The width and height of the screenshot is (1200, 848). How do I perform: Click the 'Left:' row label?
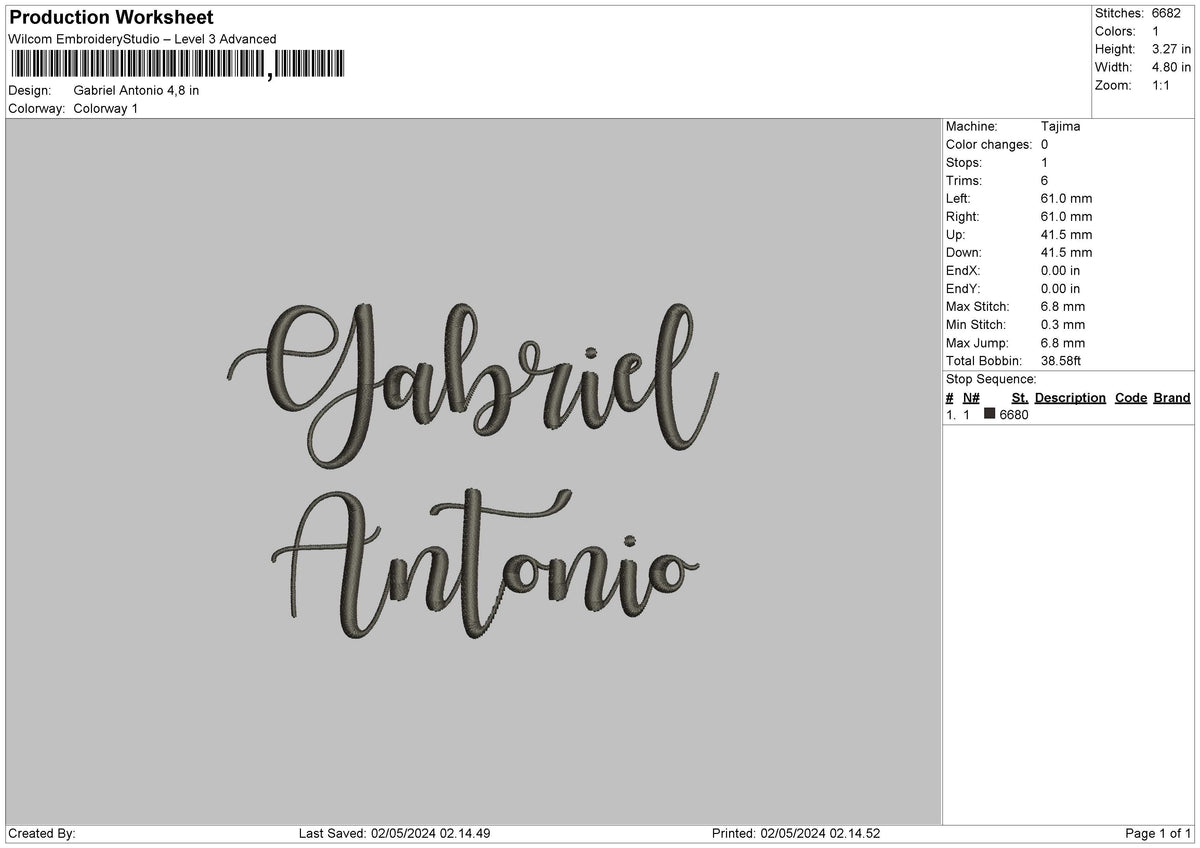pyautogui.click(x=959, y=198)
